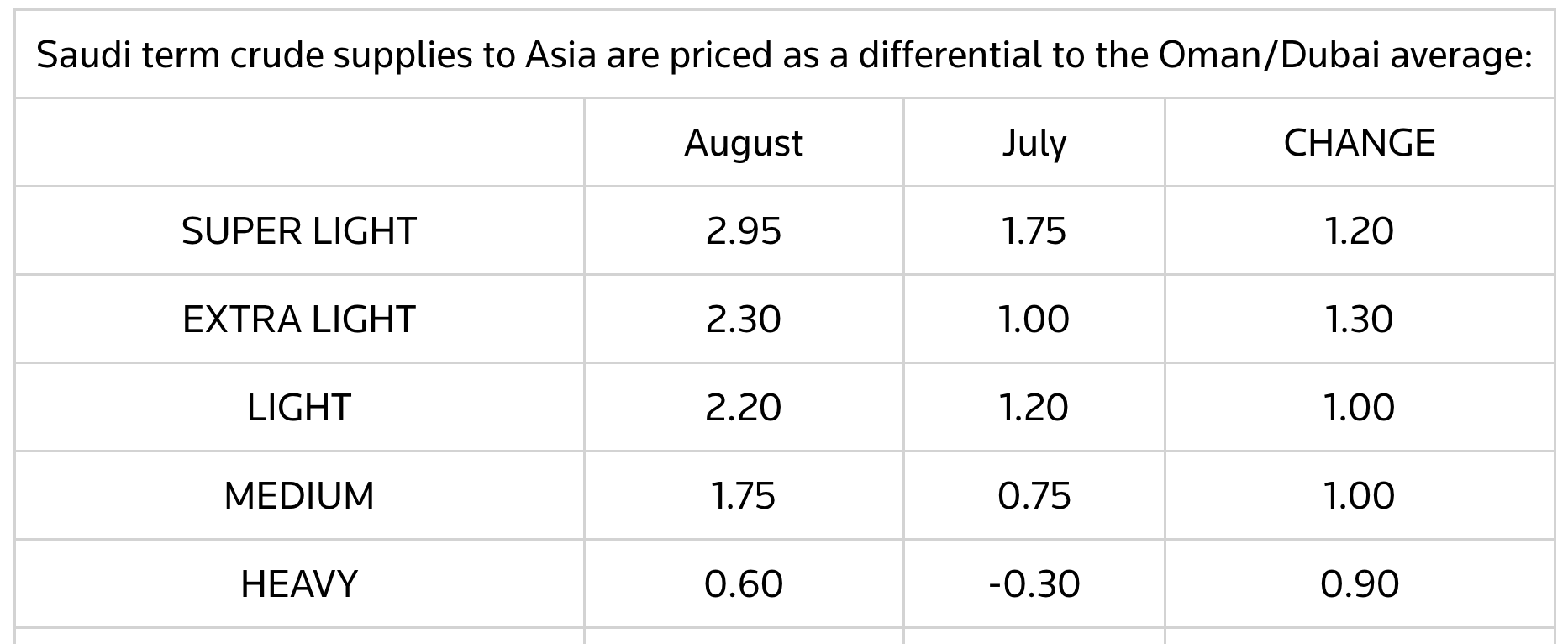The image size is (1568, 644).
Task: Select the July column header
Action: (1034, 143)
